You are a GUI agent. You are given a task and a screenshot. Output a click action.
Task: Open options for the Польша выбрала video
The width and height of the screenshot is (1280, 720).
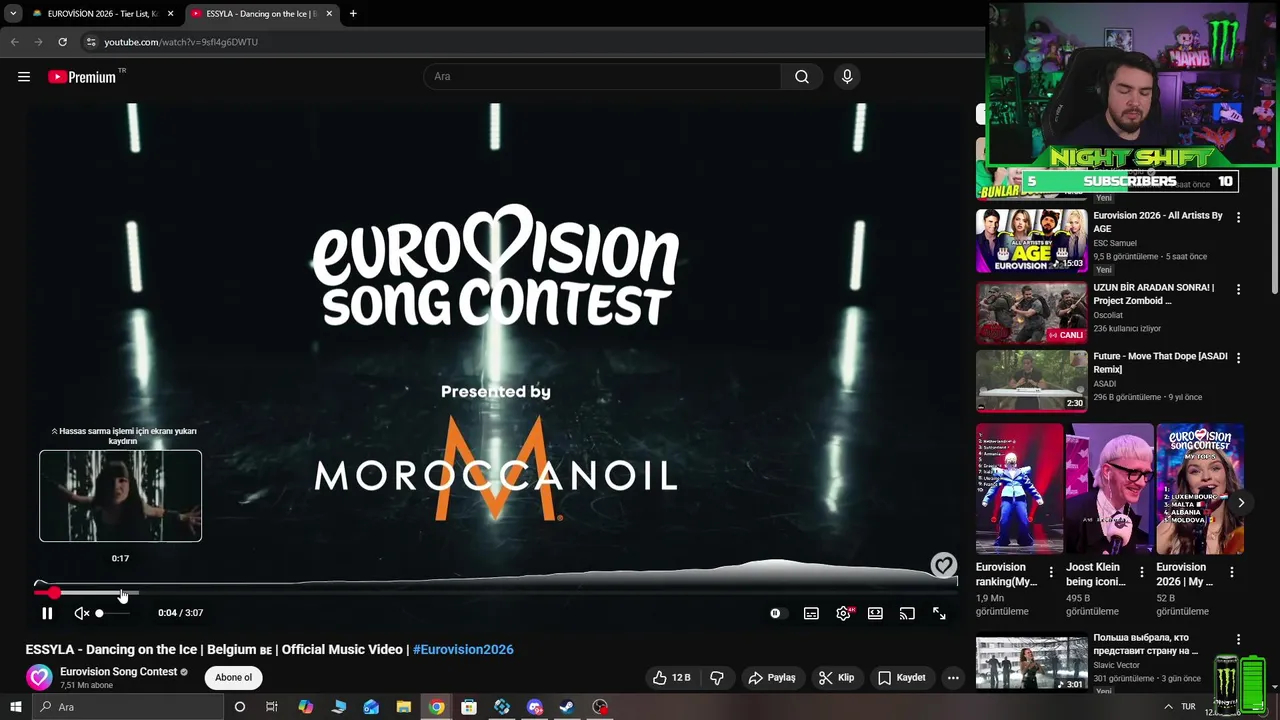(x=1238, y=640)
